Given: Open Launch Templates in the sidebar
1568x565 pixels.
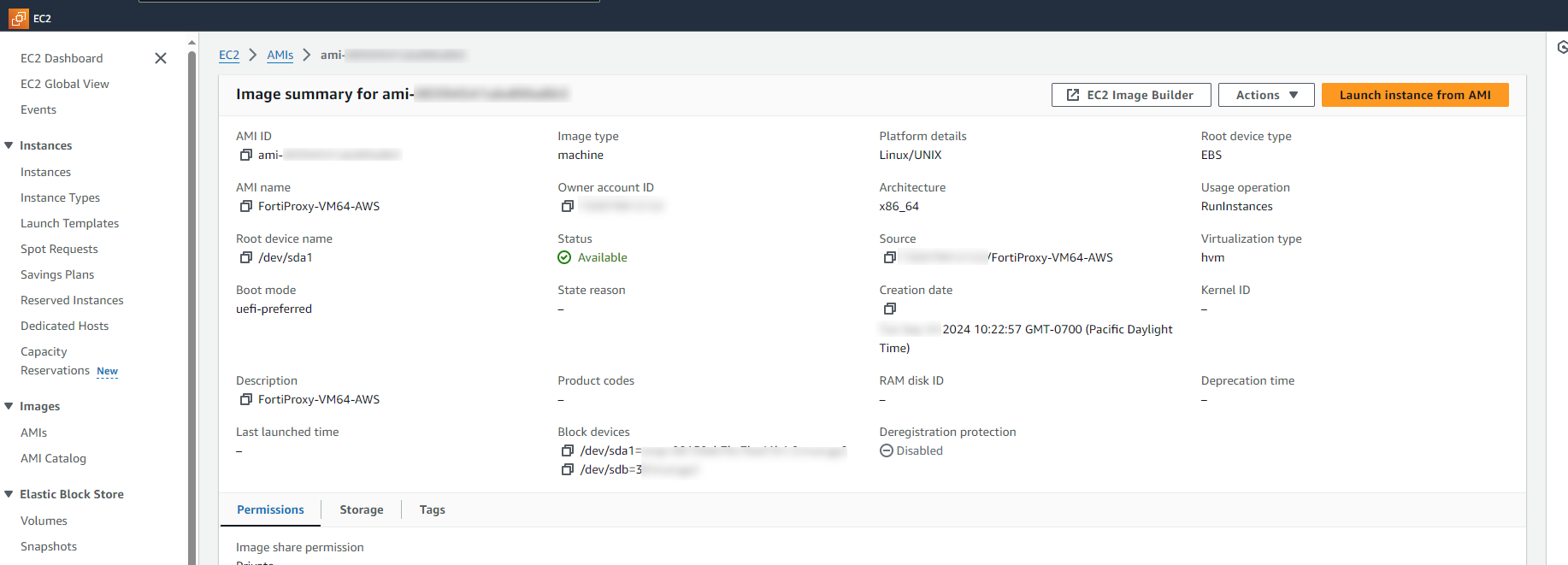Looking at the screenshot, I should click(x=69, y=223).
